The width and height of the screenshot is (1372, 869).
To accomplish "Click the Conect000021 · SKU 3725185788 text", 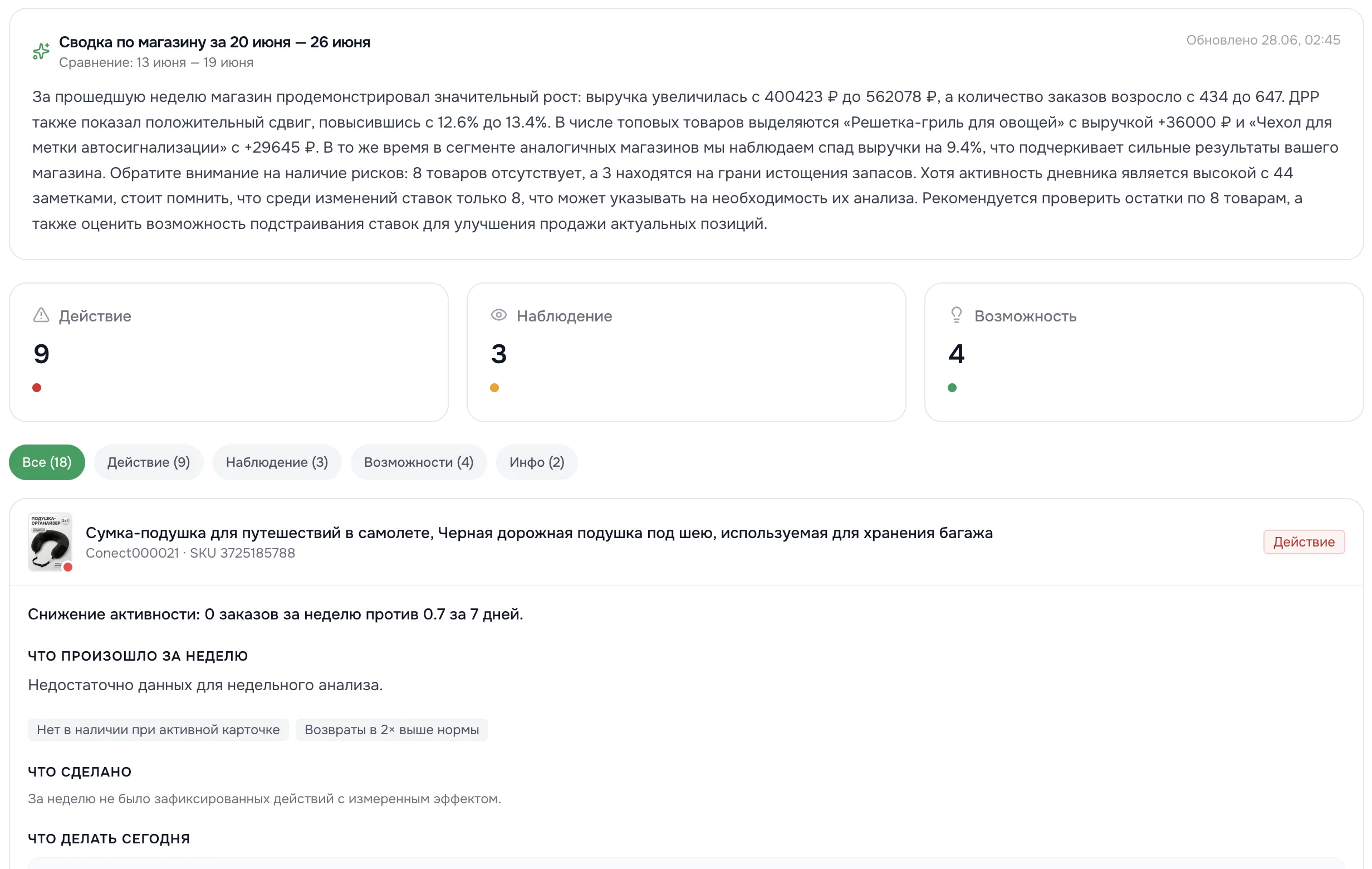I will pyautogui.click(x=190, y=553).
